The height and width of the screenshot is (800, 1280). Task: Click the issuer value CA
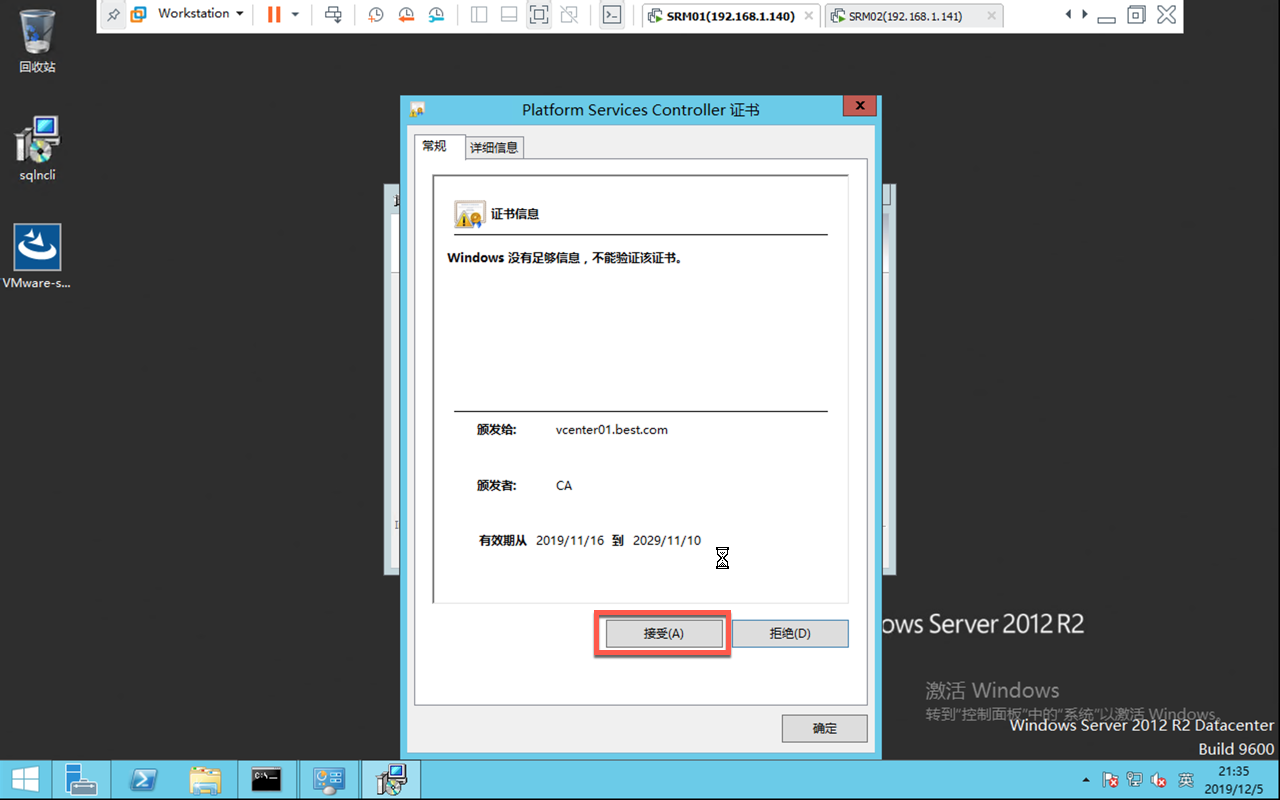pyautogui.click(x=564, y=486)
